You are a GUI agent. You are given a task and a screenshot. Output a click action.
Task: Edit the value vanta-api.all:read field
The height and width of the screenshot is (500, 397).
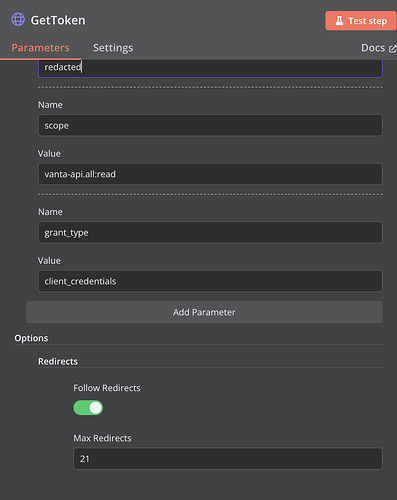pos(210,174)
